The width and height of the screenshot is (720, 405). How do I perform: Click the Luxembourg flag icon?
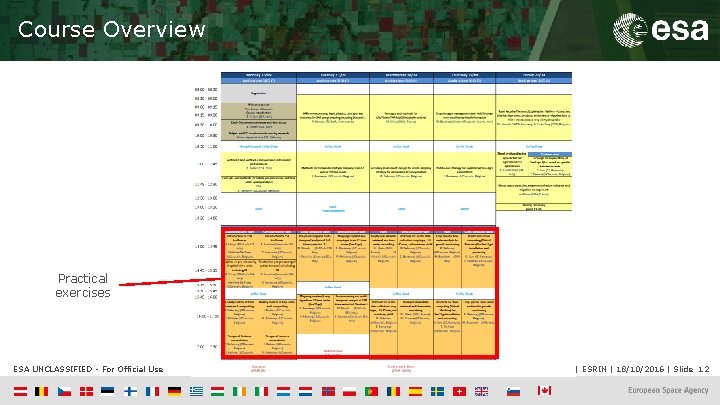(x=283, y=391)
